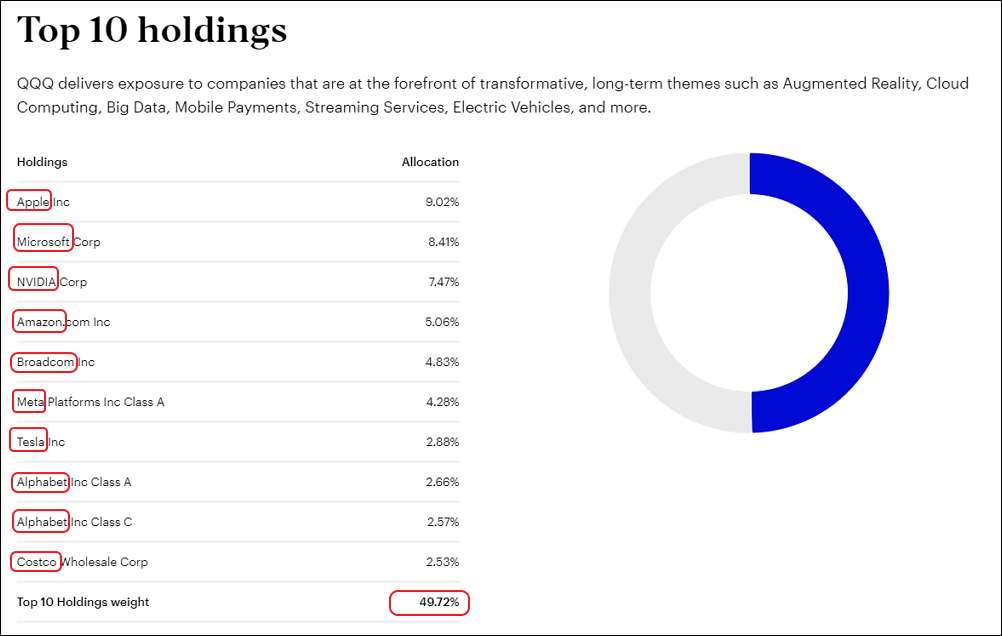
Task: Click the 2.57% allocation for Alphabet Class C
Action: point(443,522)
